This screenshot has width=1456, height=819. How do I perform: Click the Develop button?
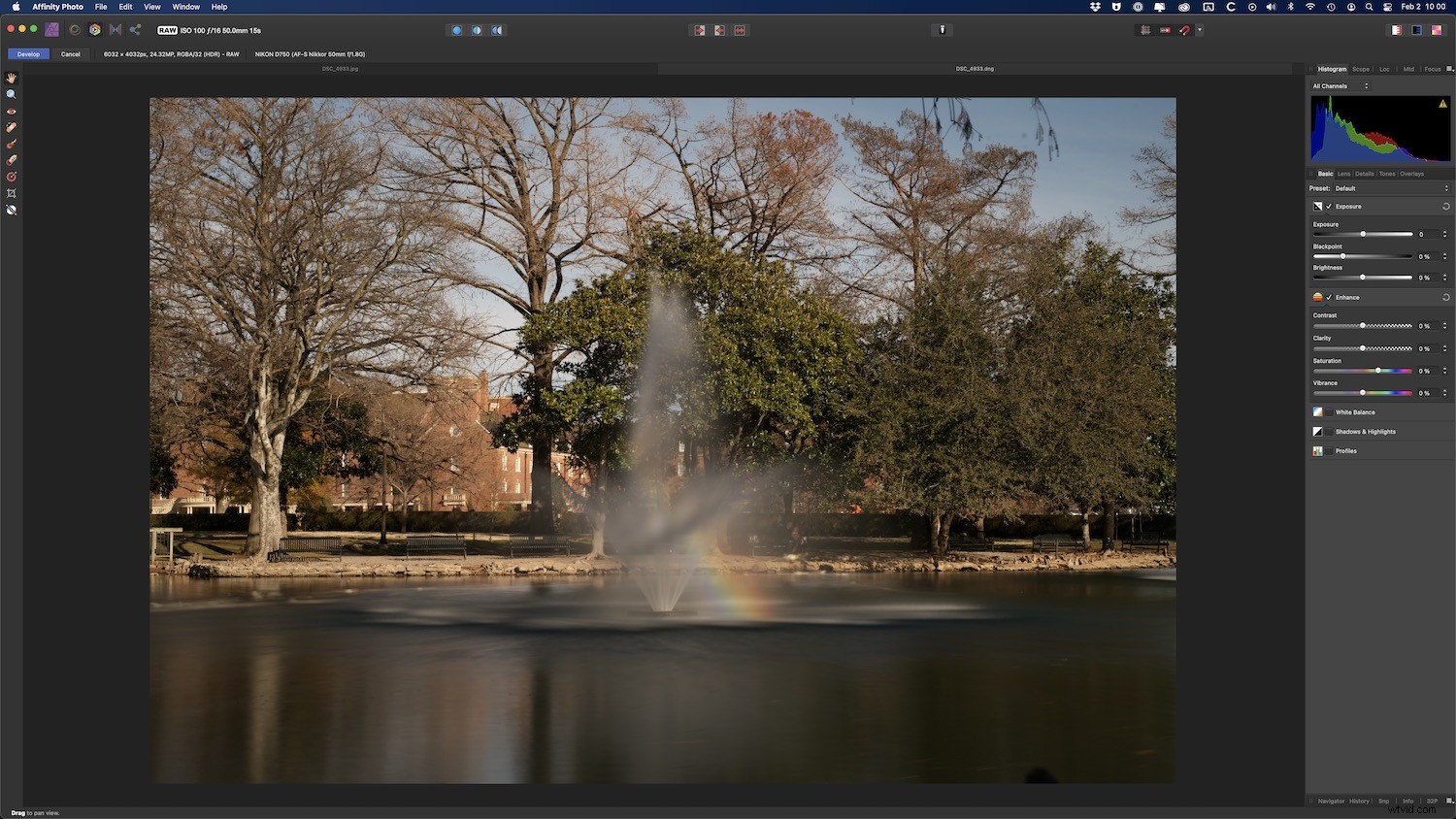[28, 54]
